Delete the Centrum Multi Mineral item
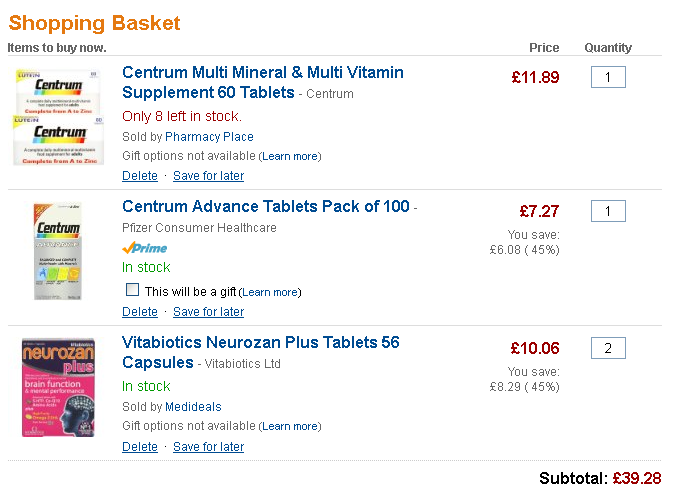This screenshot has width=683, height=497. pos(140,176)
